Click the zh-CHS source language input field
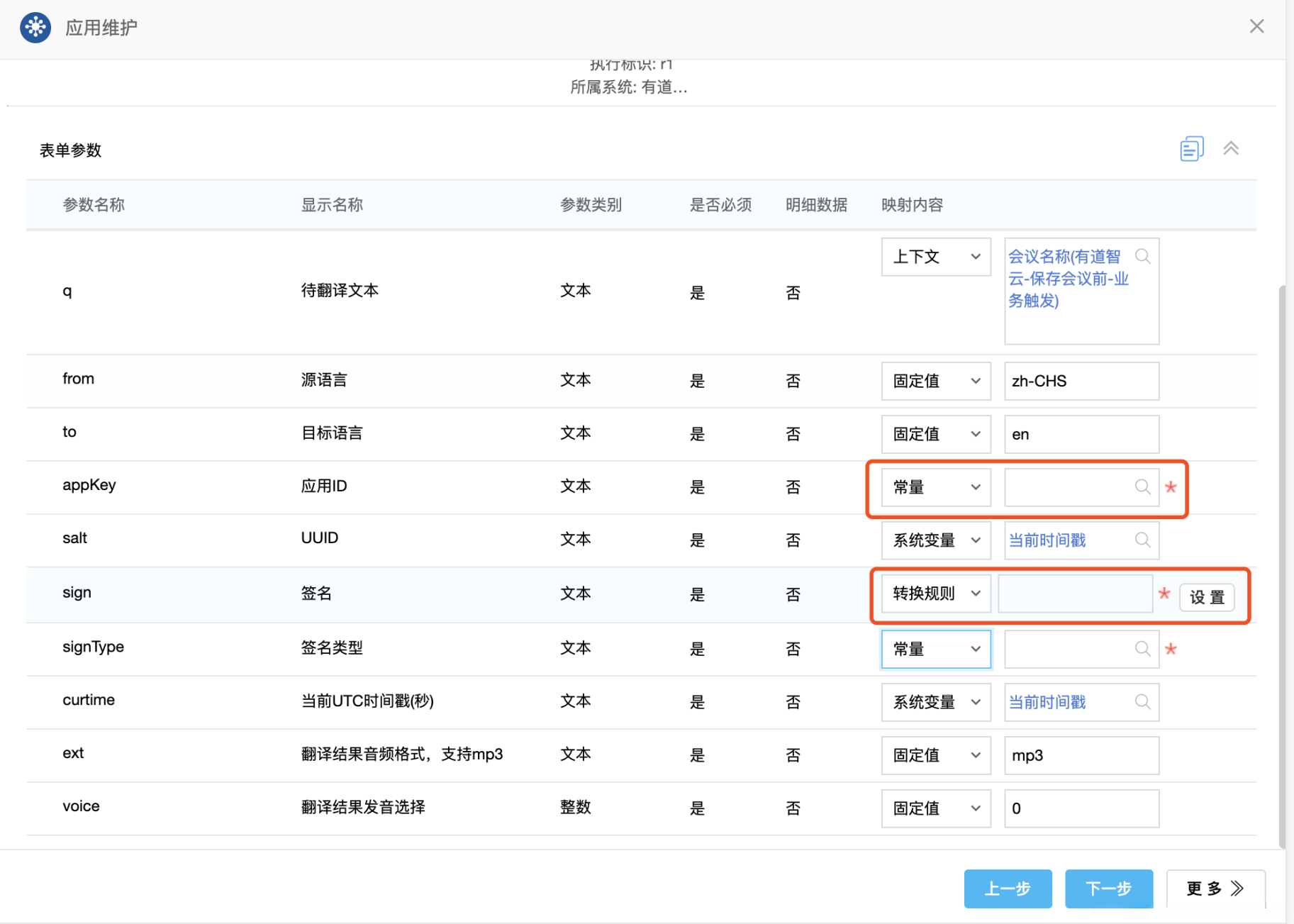This screenshot has height=924, width=1294. click(1081, 382)
